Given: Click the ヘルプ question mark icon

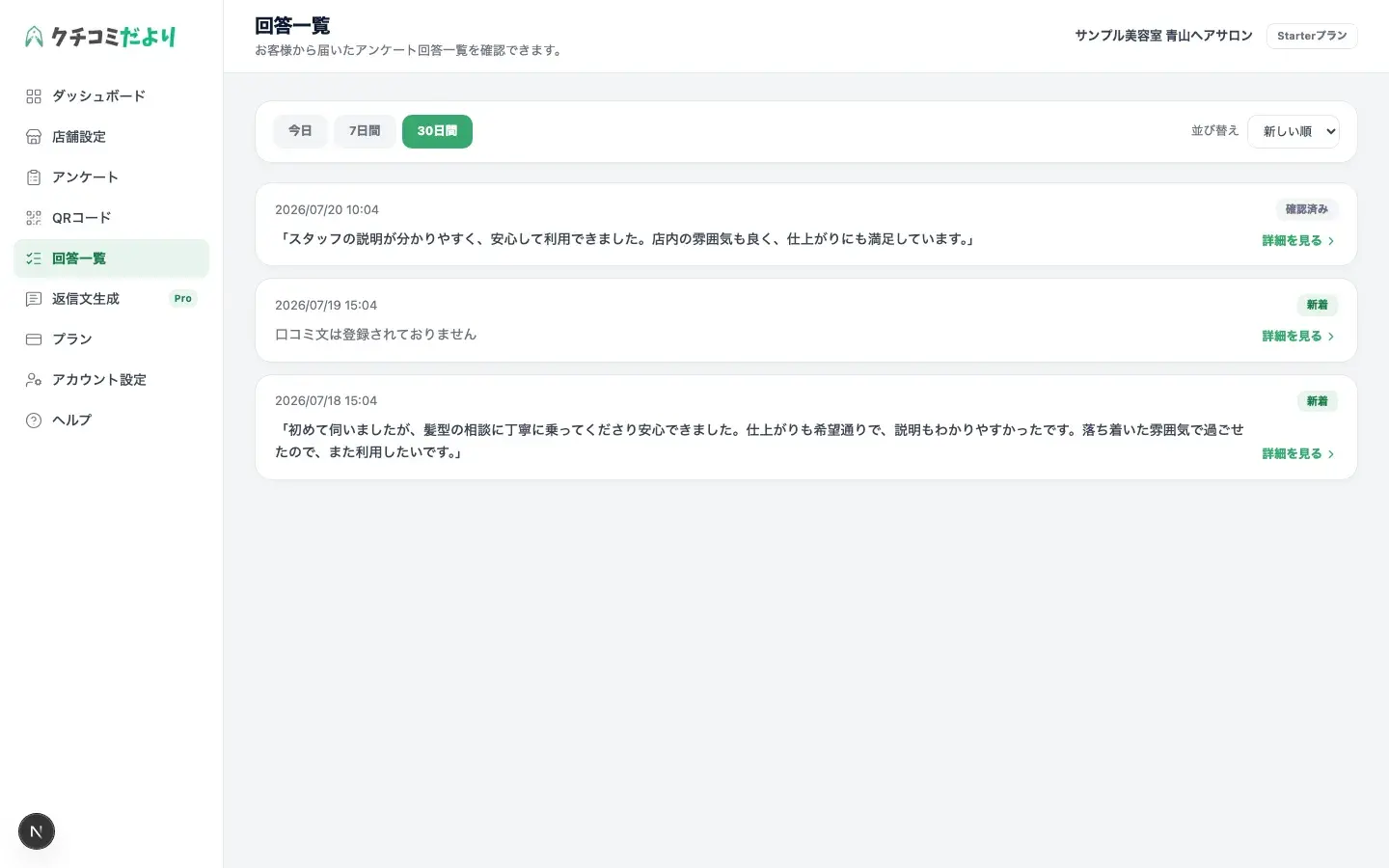Looking at the screenshot, I should click(x=34, y=420).
